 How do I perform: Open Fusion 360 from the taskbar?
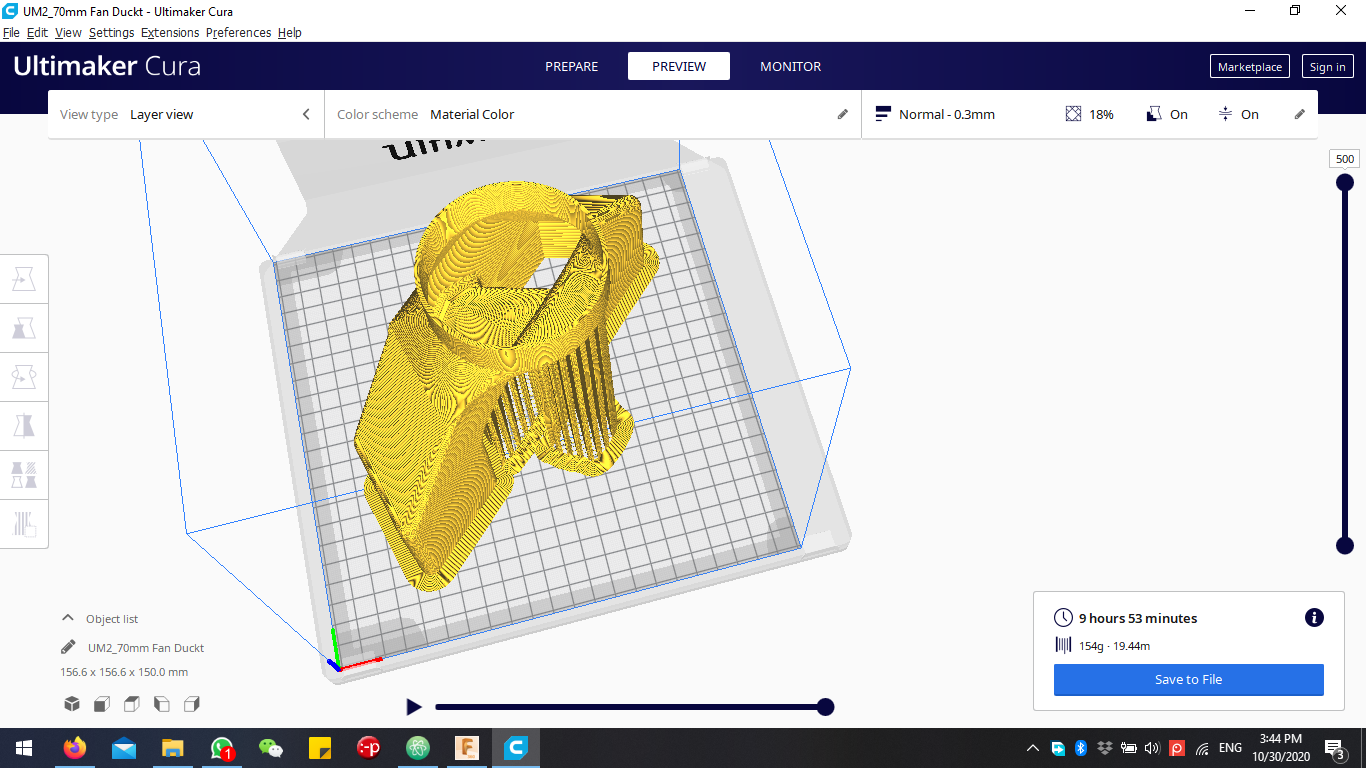point(467,747)
